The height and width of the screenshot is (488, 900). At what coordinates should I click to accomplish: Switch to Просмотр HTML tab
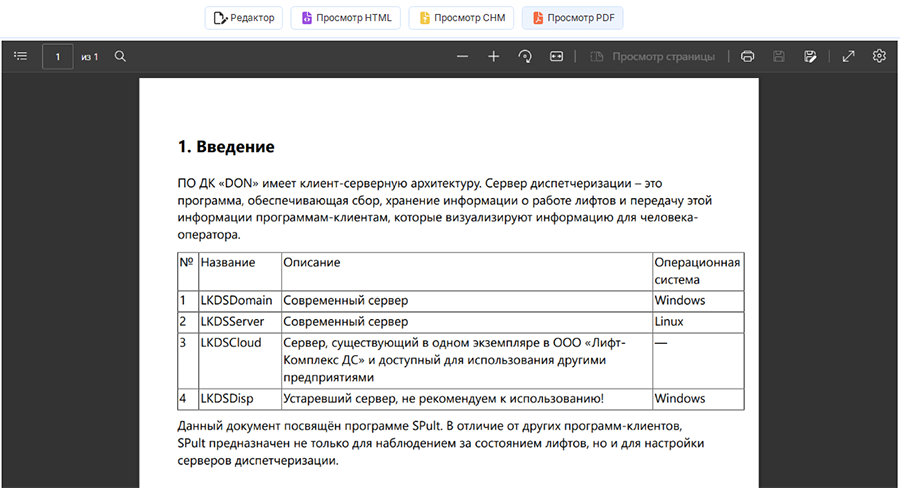click(346, 18)
